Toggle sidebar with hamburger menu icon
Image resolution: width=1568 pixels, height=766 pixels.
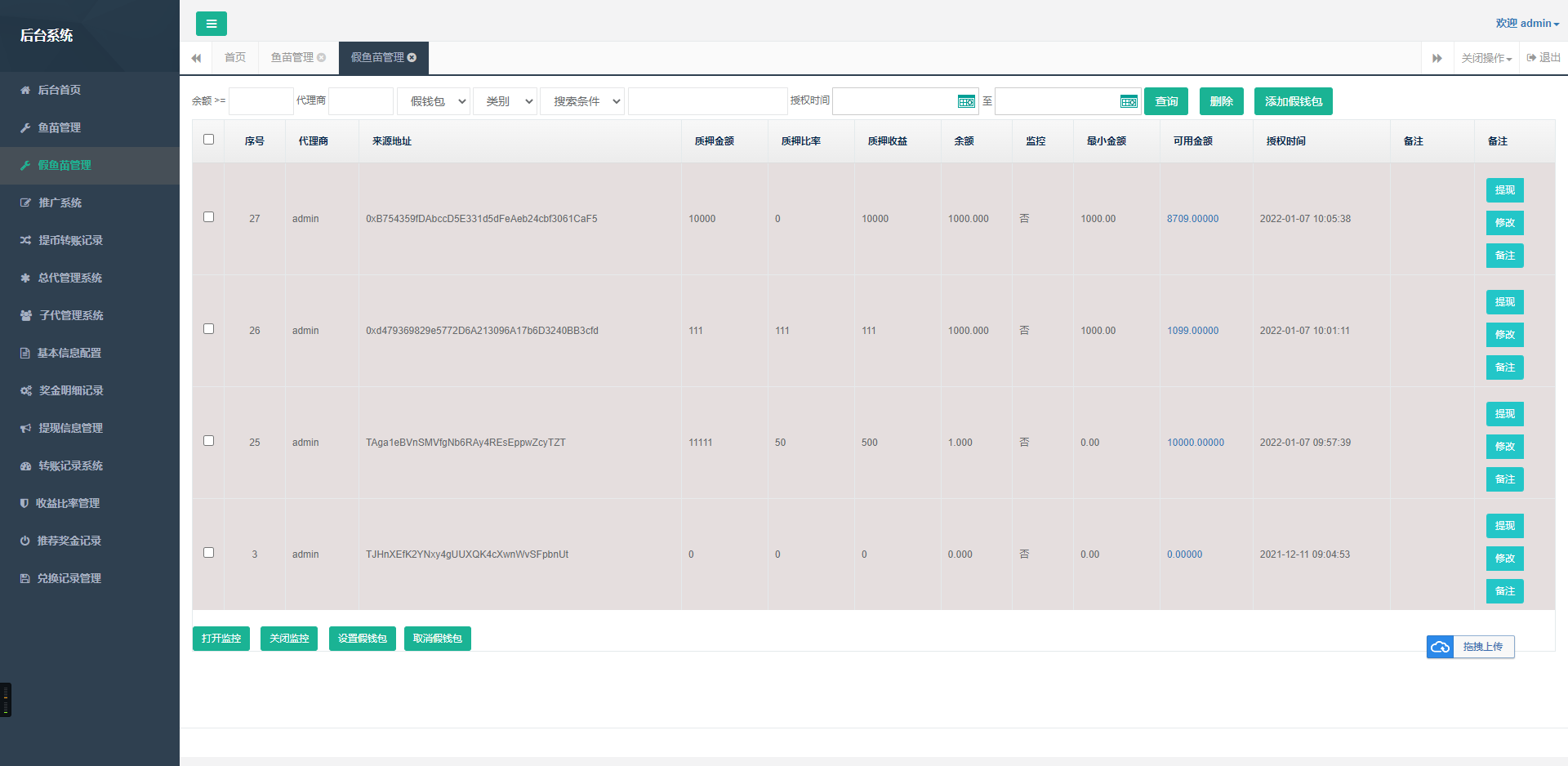(x=212, y=24)
